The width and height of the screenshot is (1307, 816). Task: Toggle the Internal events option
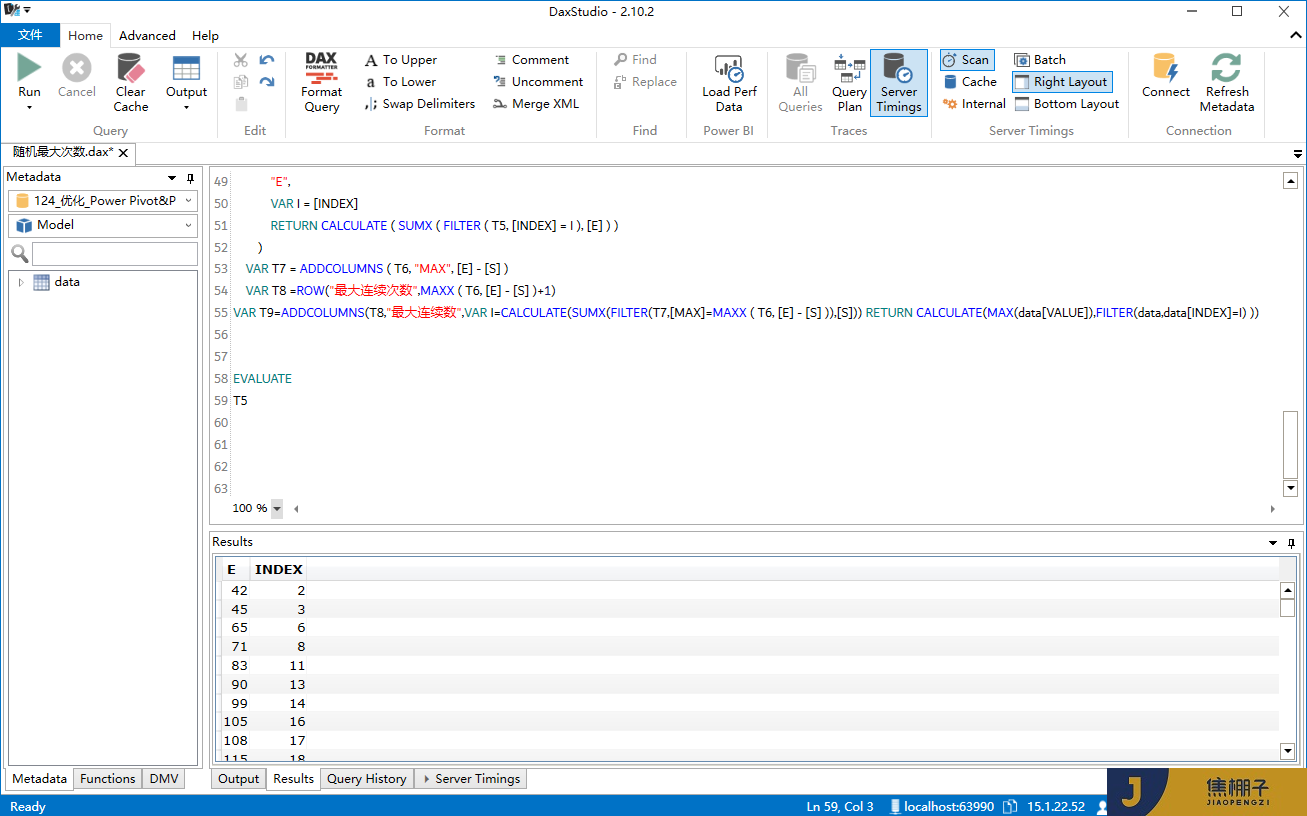click(x=974, y=104)
